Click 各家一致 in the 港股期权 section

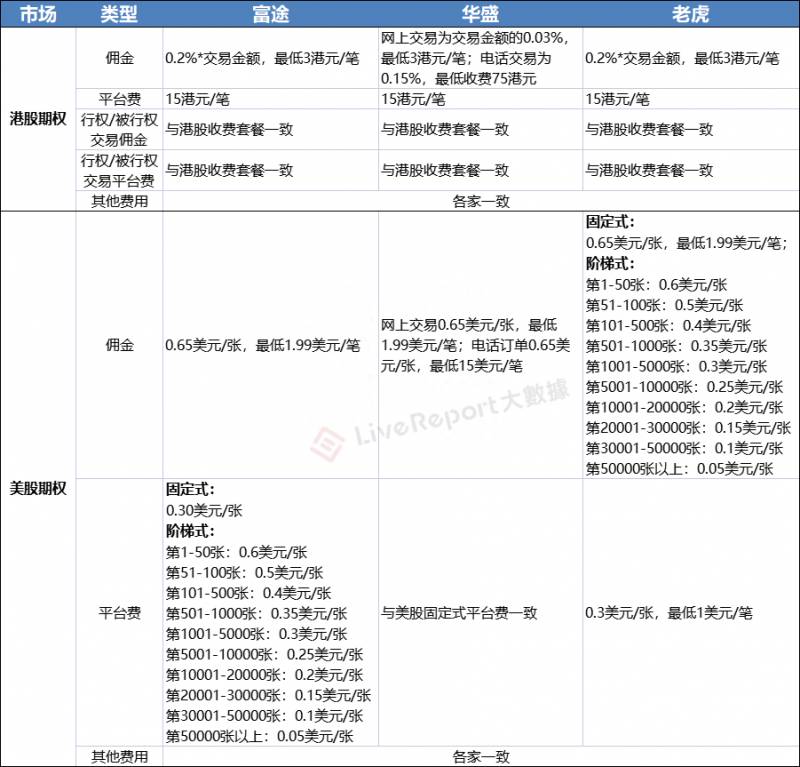click(x=481, y=201)
